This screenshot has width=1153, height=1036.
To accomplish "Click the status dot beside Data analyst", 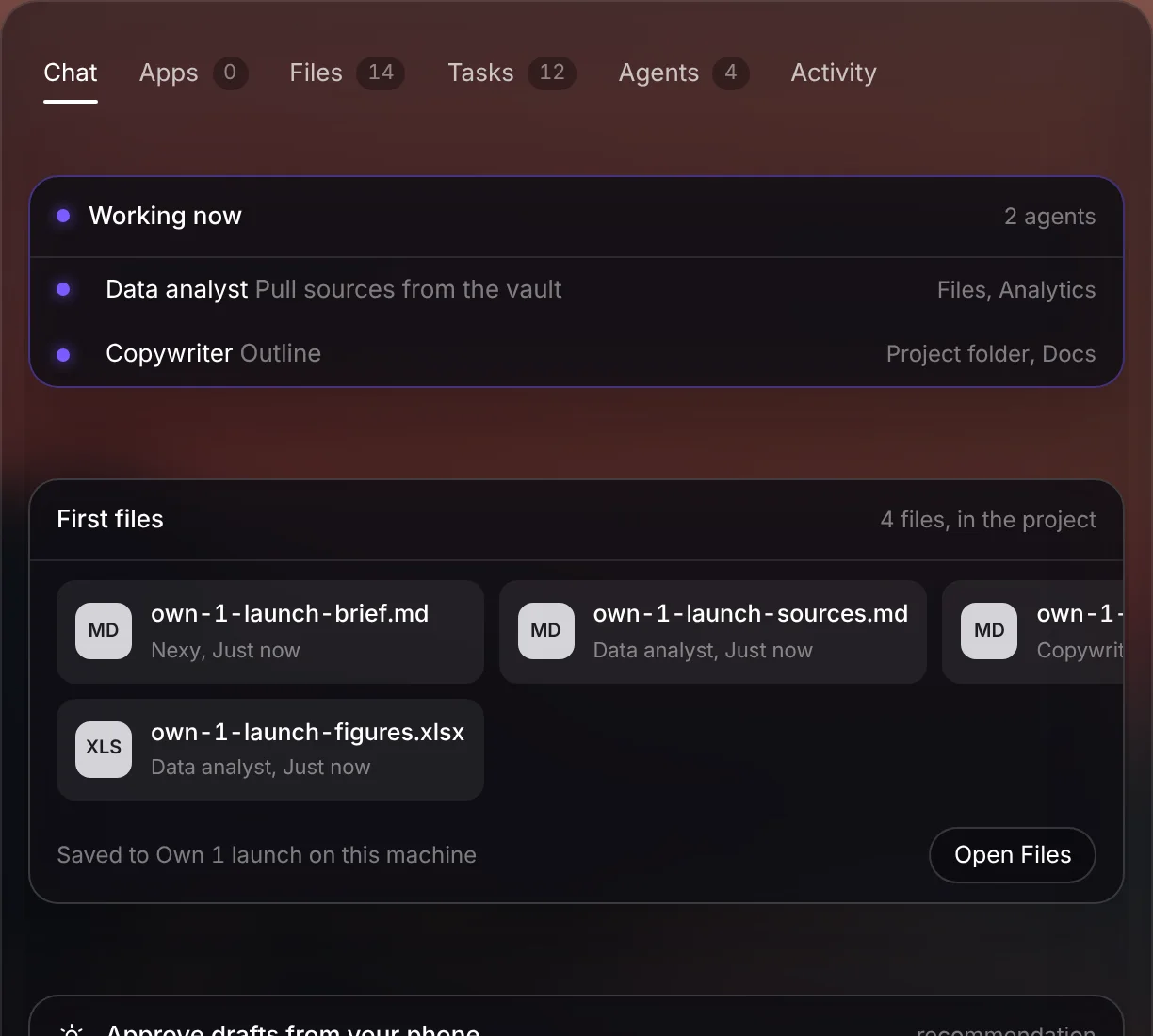I will tap(63, 289).
